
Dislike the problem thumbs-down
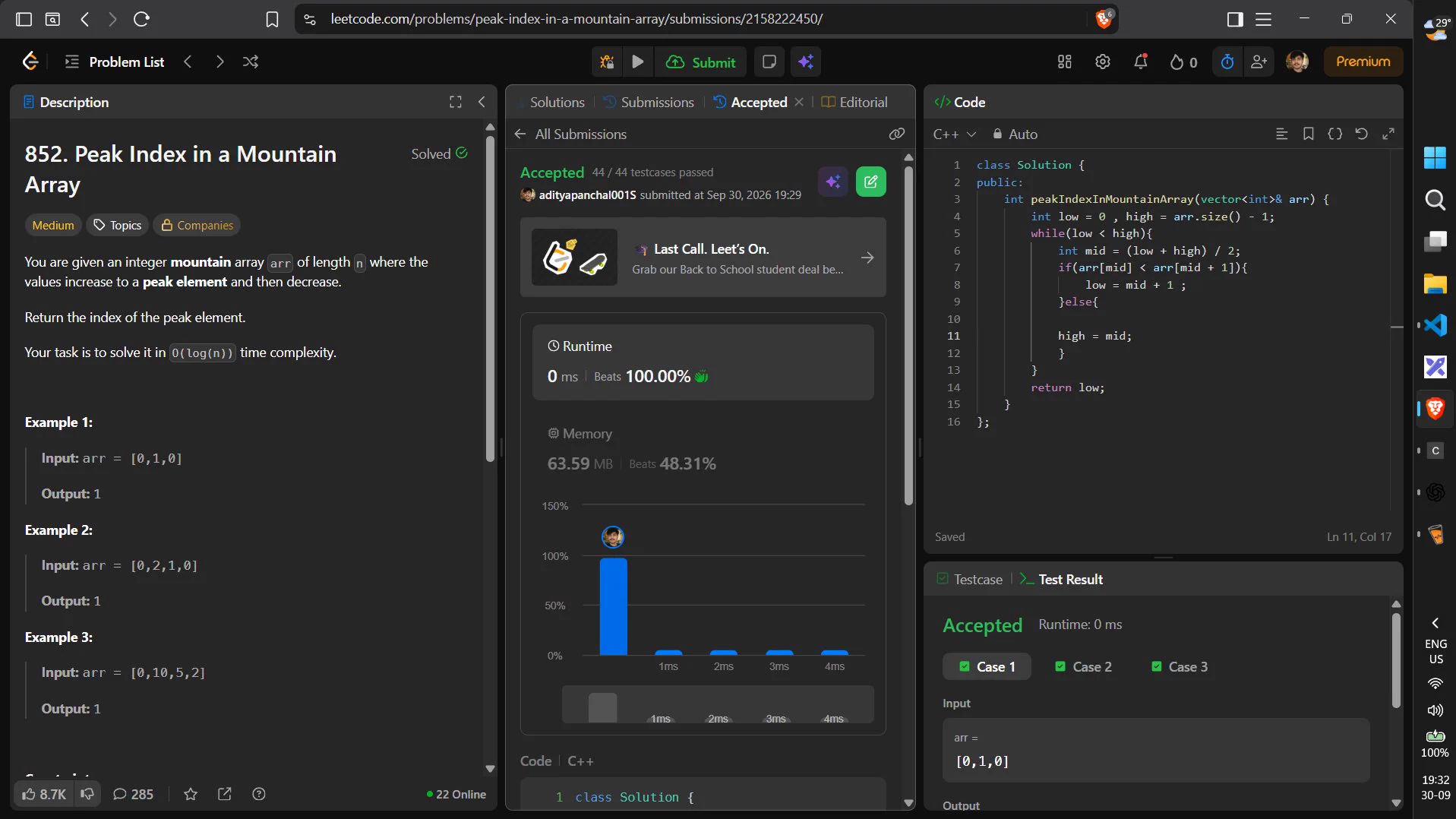[87, 794]
